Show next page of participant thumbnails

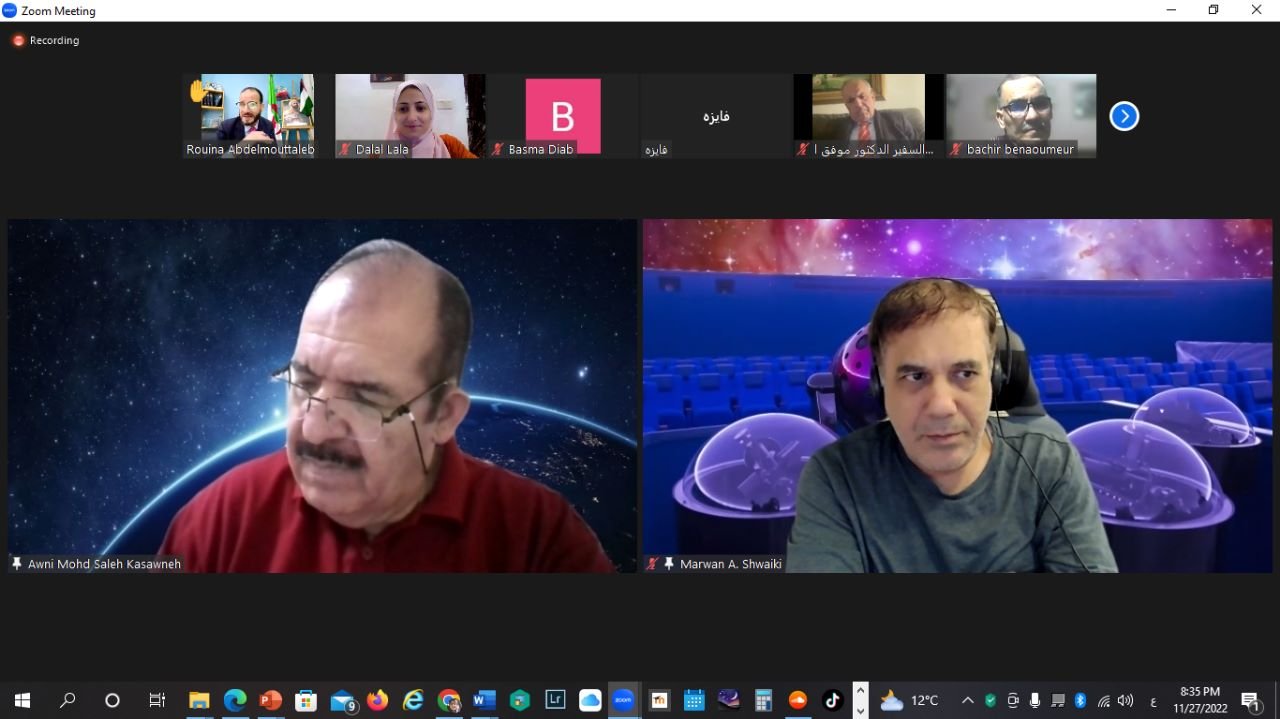1124,117
